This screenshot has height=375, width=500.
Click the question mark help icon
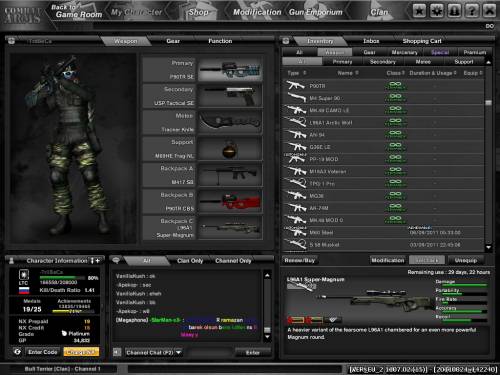472,11
